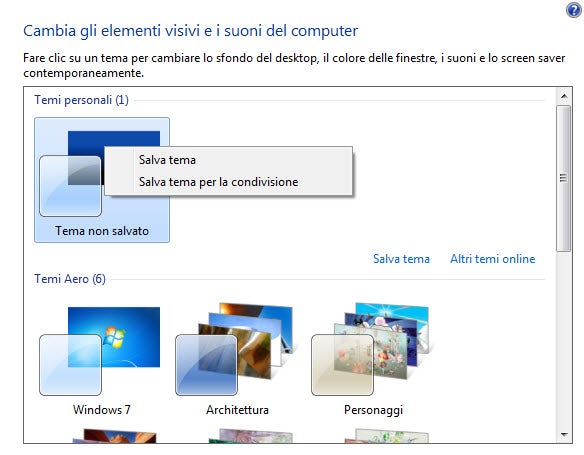Open the blue help question mark icon
Viewport: 584px width, 455px height.
pyautogui.click(x=574, y=10)
